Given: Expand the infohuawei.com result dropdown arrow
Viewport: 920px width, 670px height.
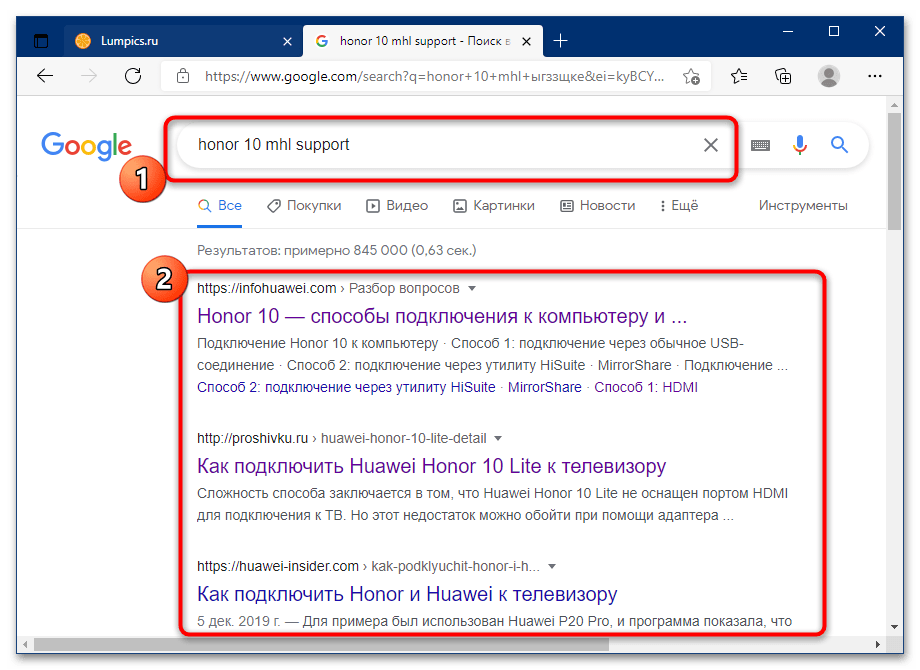Looking at the screenshot, I should point(472,289).
